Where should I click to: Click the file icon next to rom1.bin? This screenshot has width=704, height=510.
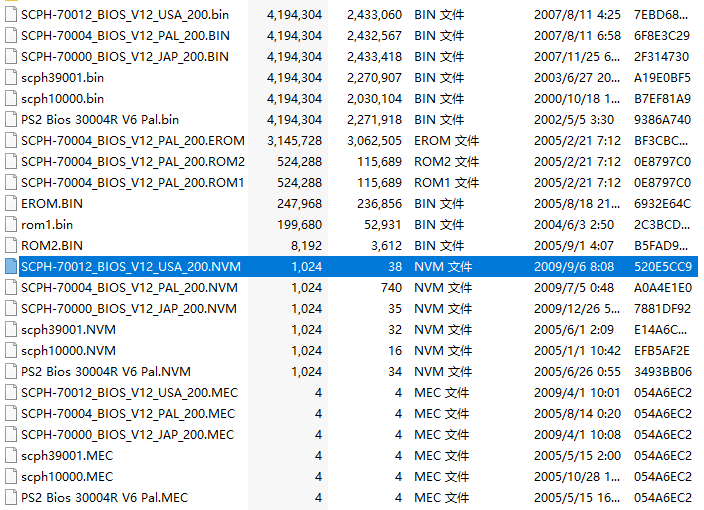11,224
